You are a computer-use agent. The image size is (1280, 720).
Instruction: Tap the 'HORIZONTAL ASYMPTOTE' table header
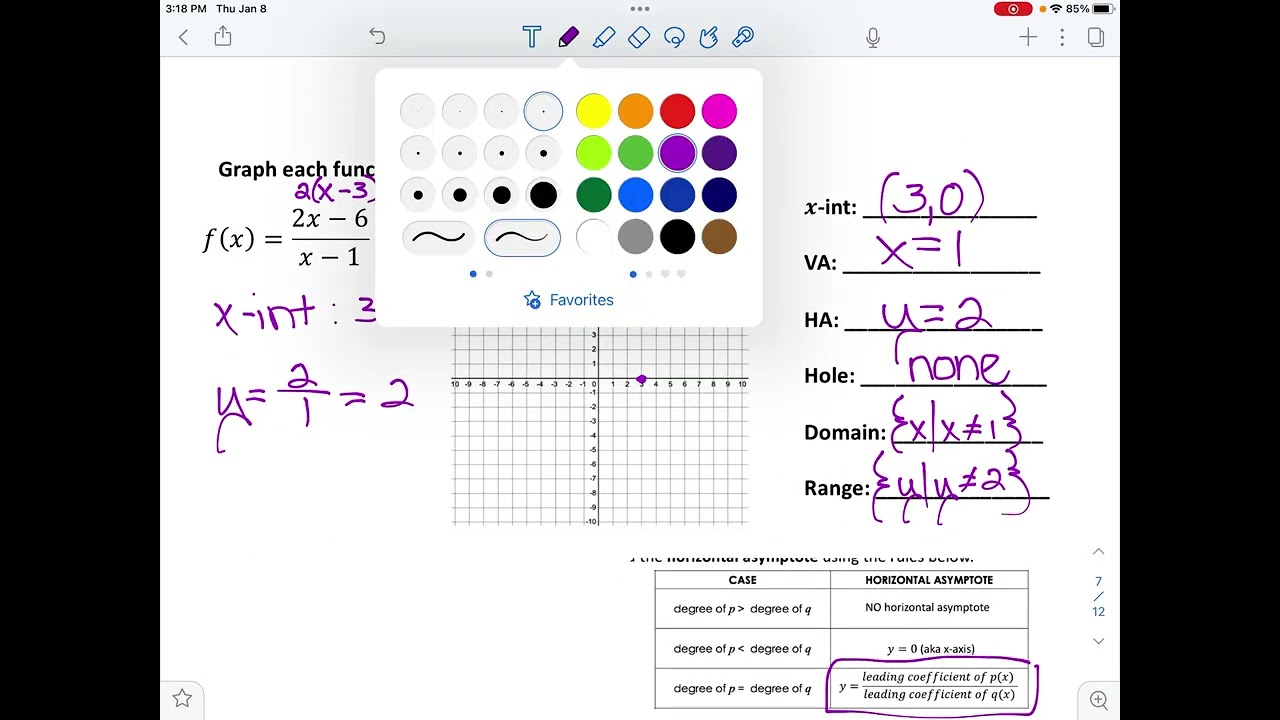[x=929, y=580]
